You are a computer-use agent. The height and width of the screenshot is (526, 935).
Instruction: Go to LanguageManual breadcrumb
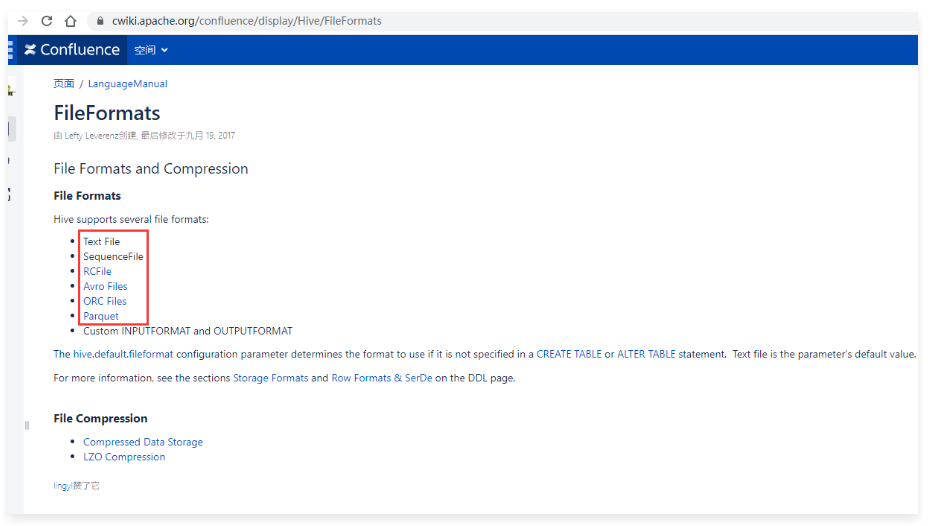(x=128, y=83)
